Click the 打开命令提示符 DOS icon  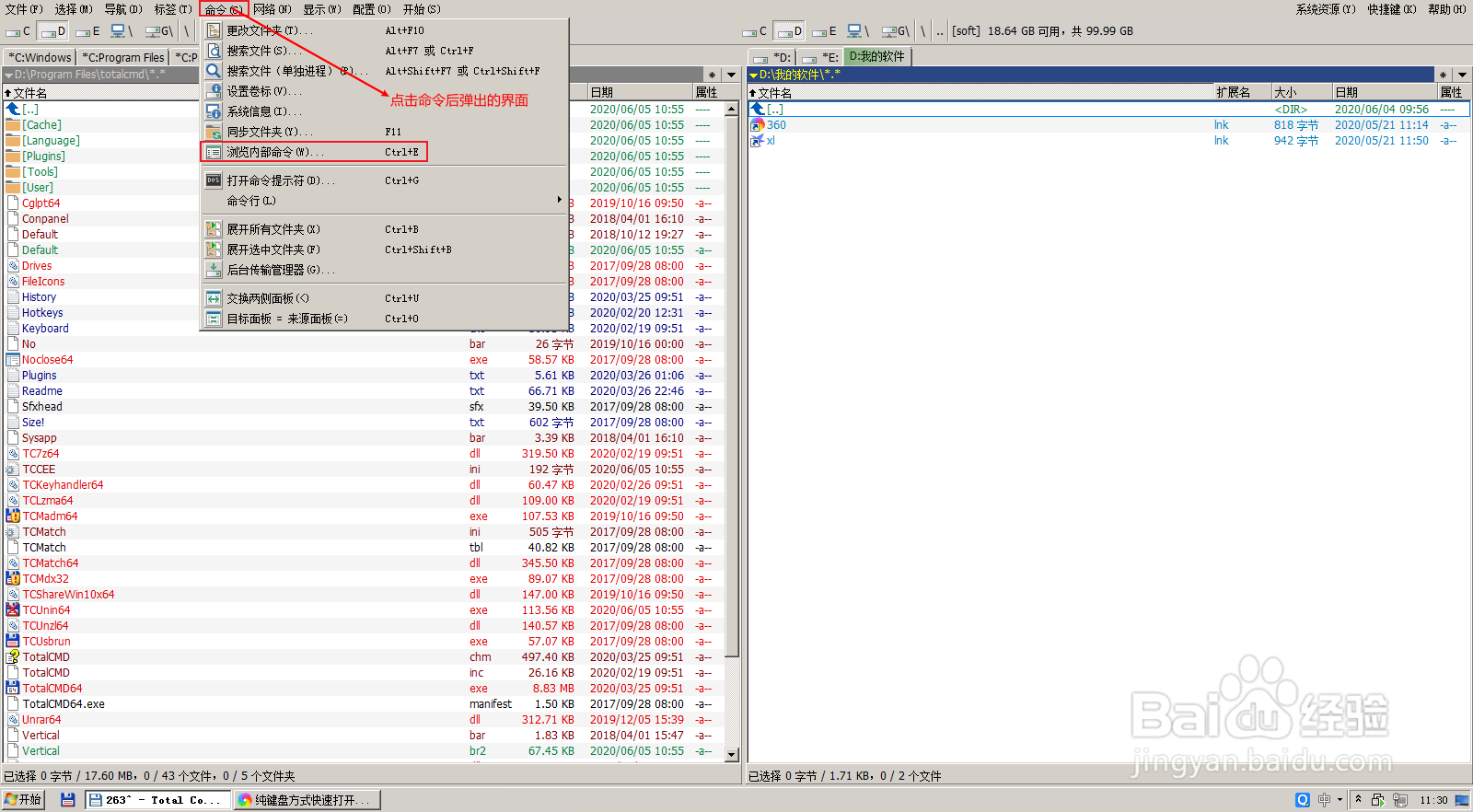coord(214,180)
